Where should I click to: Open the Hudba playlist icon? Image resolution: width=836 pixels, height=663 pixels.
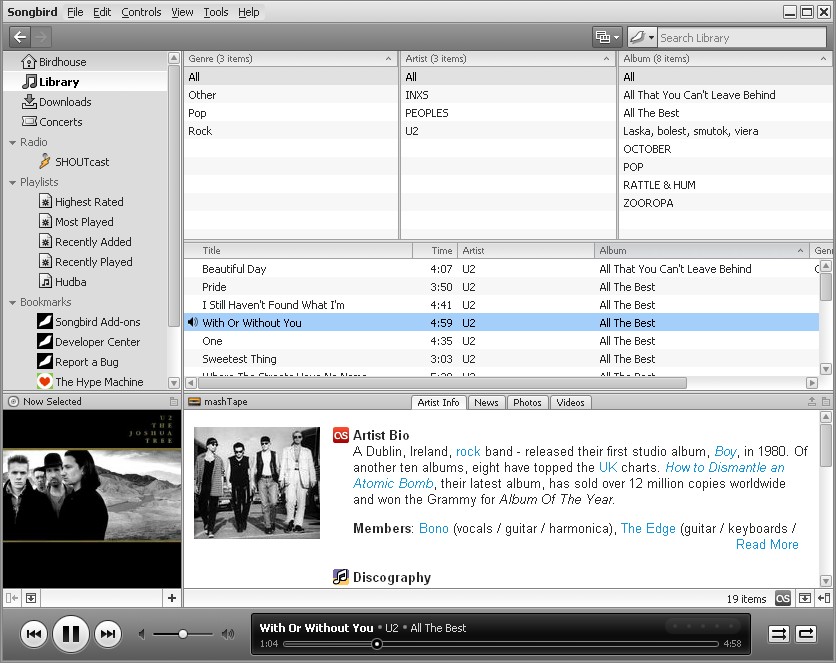[x=46, y=281]
